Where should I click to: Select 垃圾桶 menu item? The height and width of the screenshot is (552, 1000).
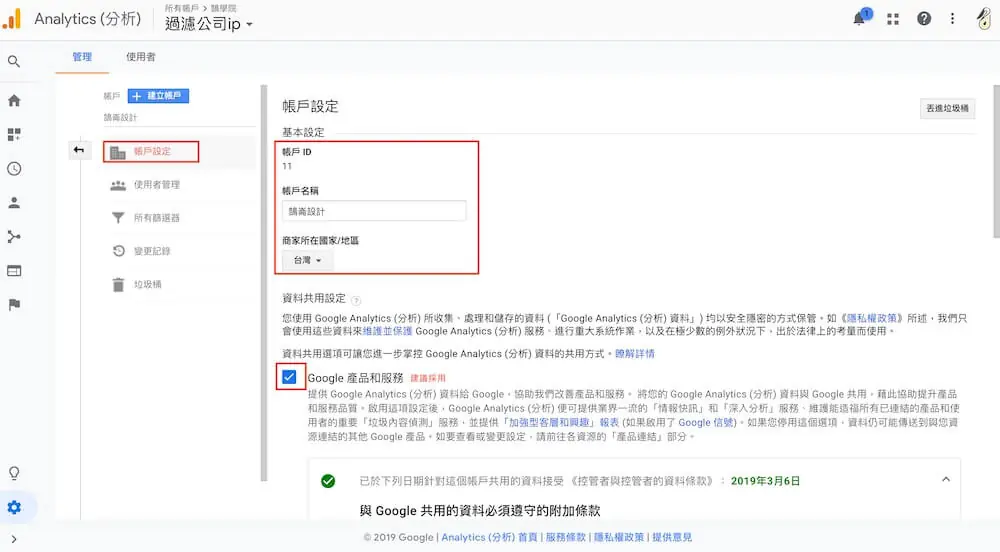click(147, 284)
